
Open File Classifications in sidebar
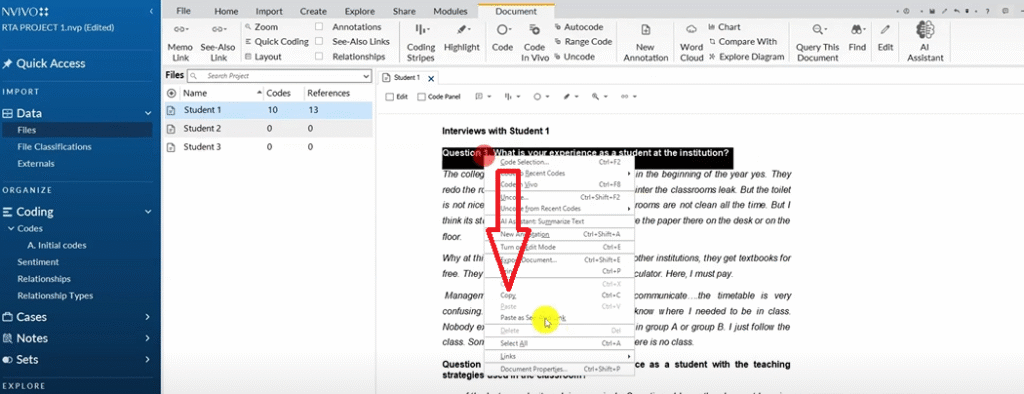(54, 147)
